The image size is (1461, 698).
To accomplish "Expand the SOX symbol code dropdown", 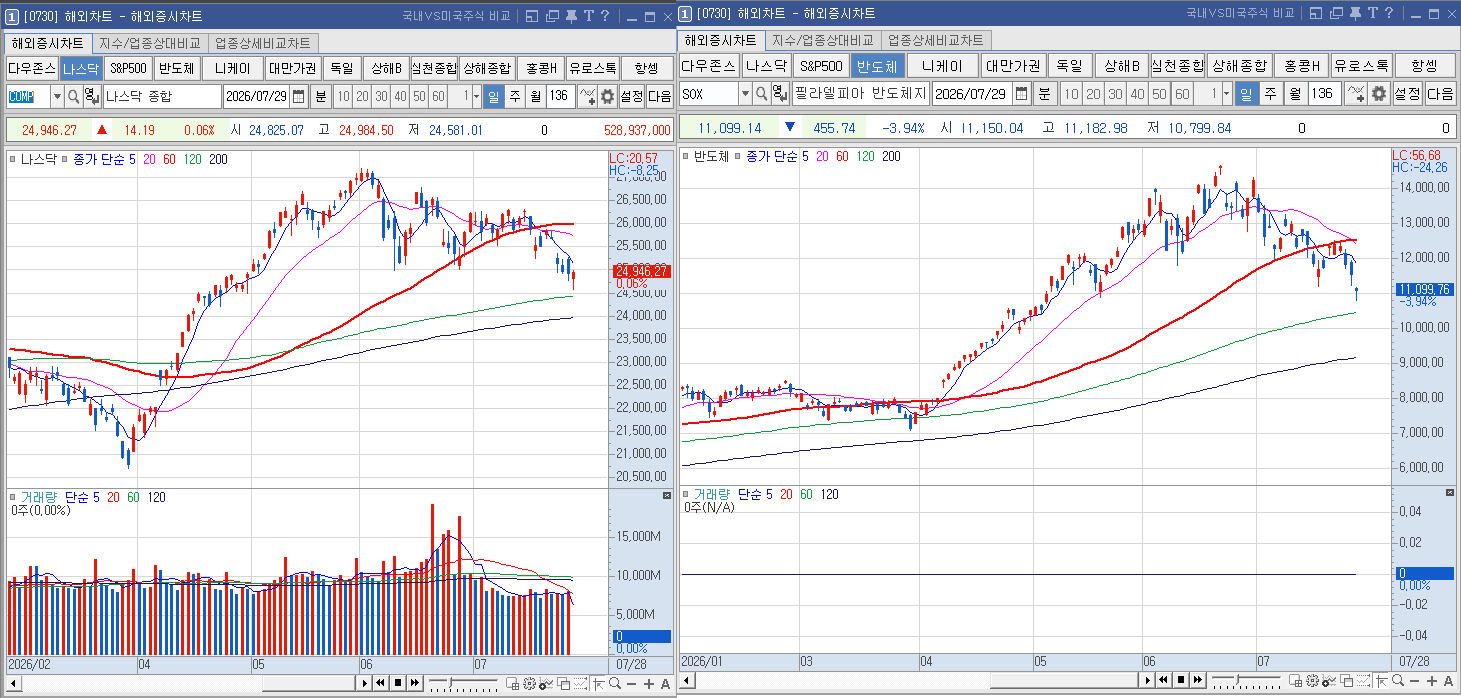I will point(745,94).
